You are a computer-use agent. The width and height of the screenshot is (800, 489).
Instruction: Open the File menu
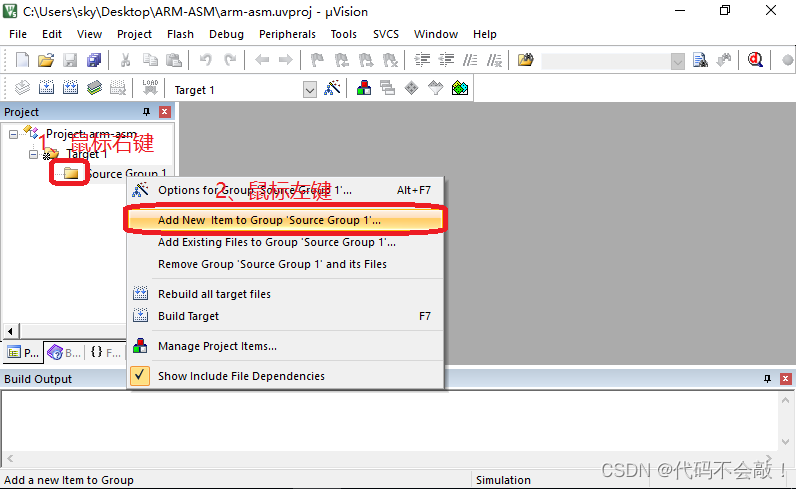(18, 34)
